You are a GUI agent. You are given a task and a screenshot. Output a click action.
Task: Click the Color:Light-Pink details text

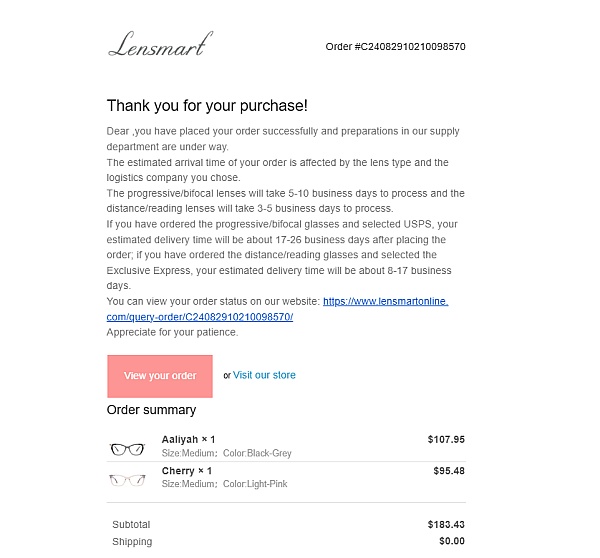point(255,484)
